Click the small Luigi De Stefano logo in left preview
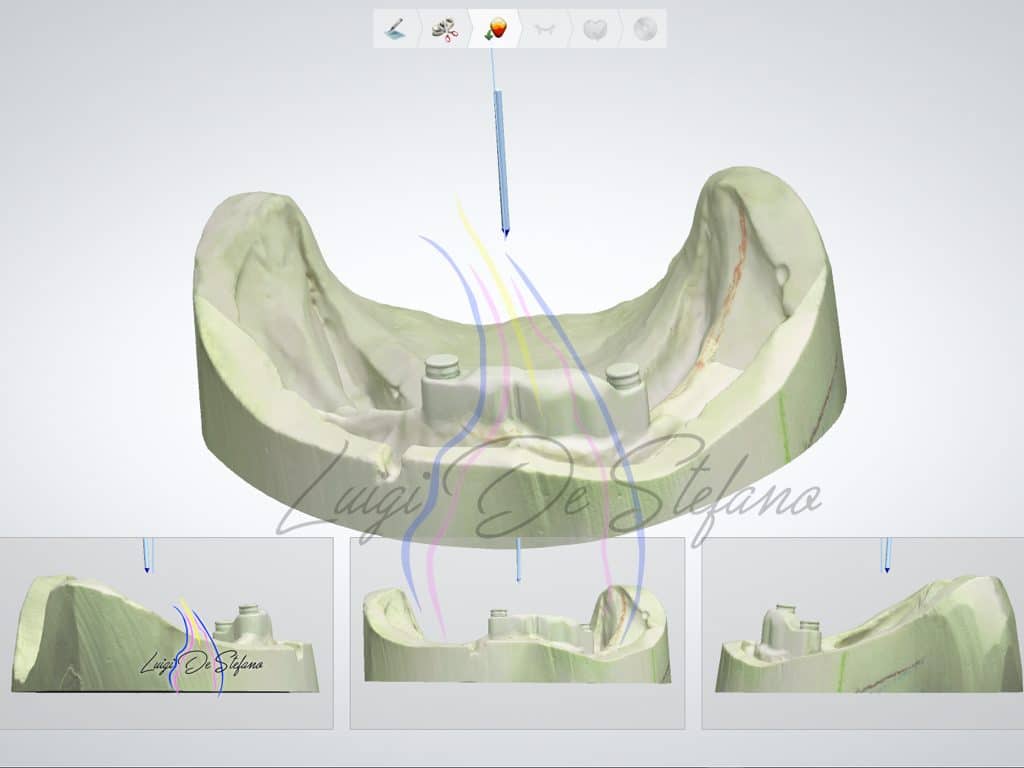1024x768 pixels. (200, 663)
